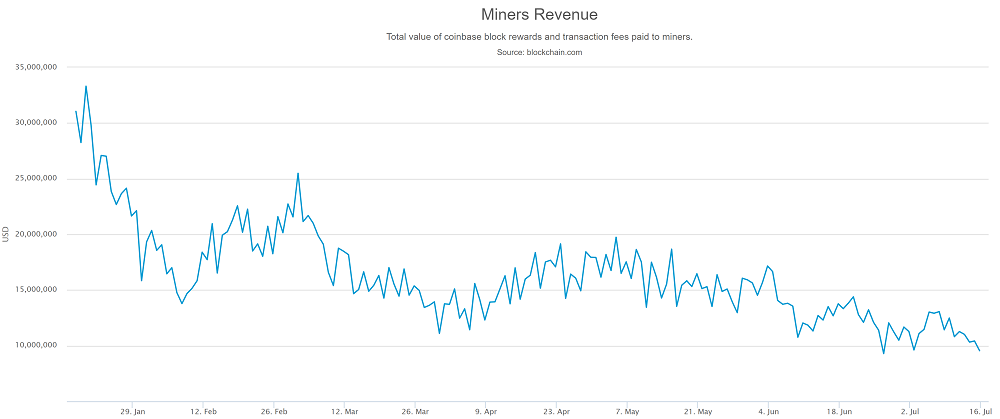Click the USD axis title
1000x419 pixels.
coord(6,235)
